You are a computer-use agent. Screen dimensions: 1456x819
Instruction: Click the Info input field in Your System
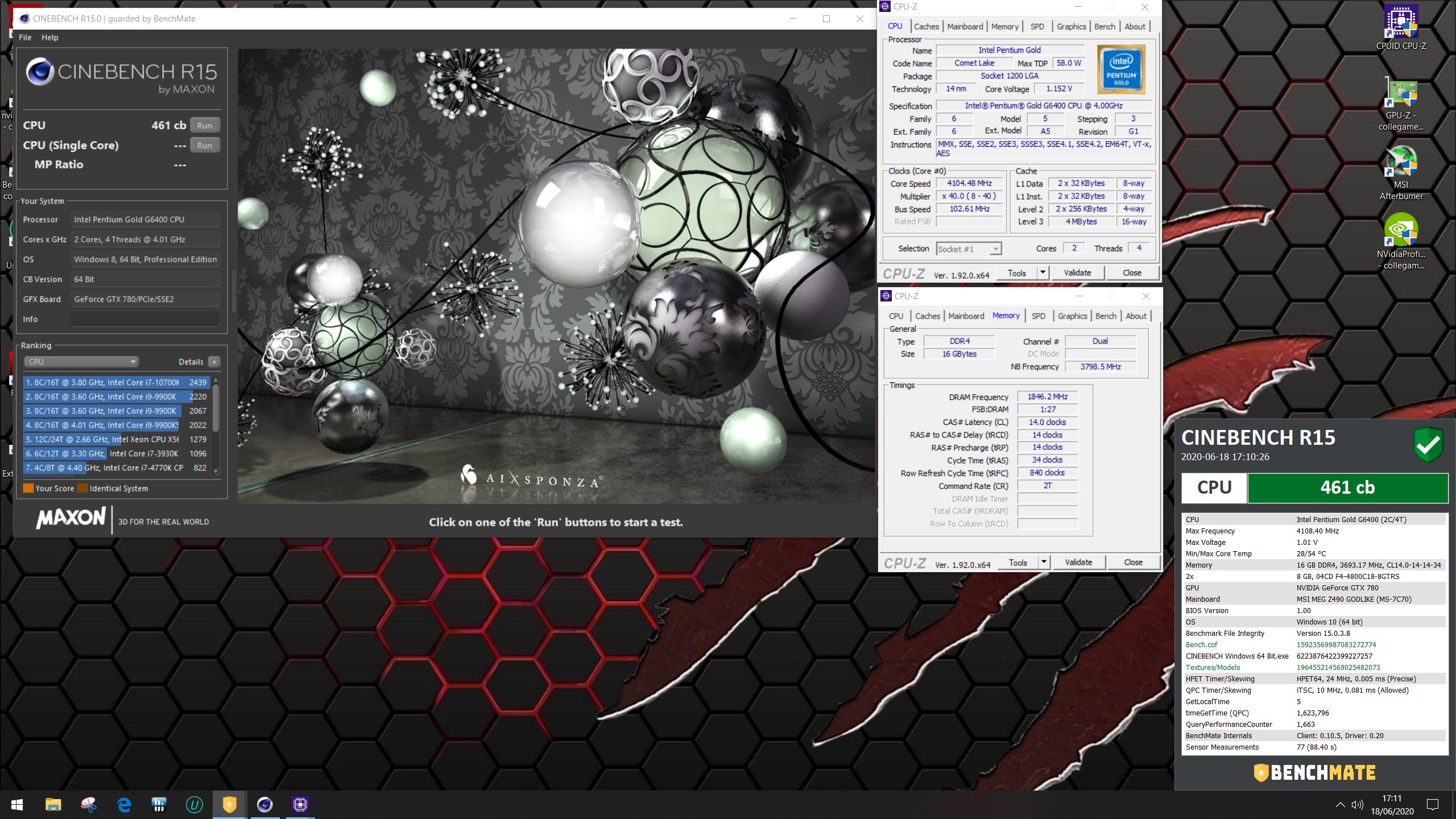tap(145, 319)
